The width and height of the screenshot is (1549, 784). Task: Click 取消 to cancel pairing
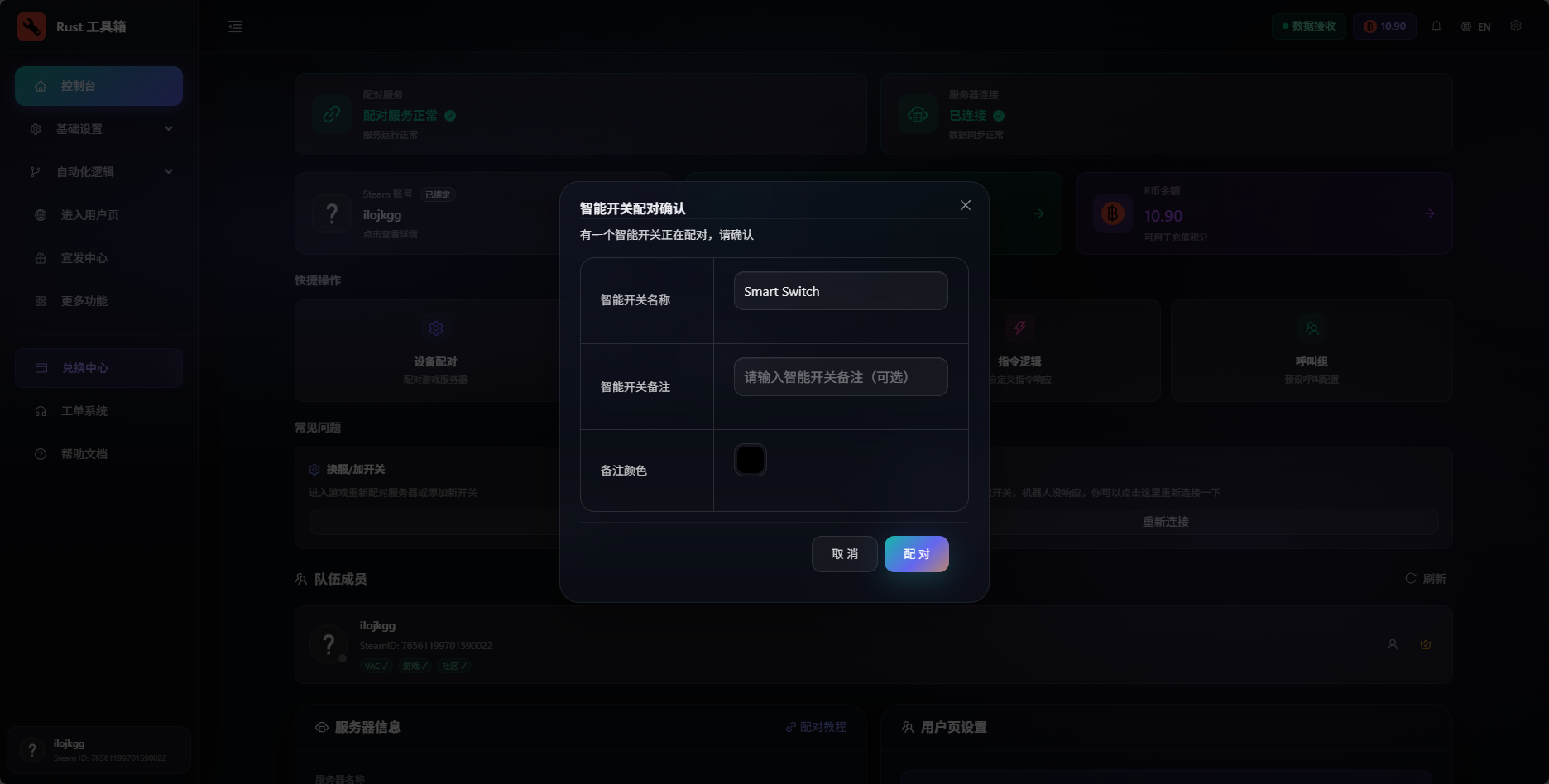pyautogui.click(x=845, y=554)
